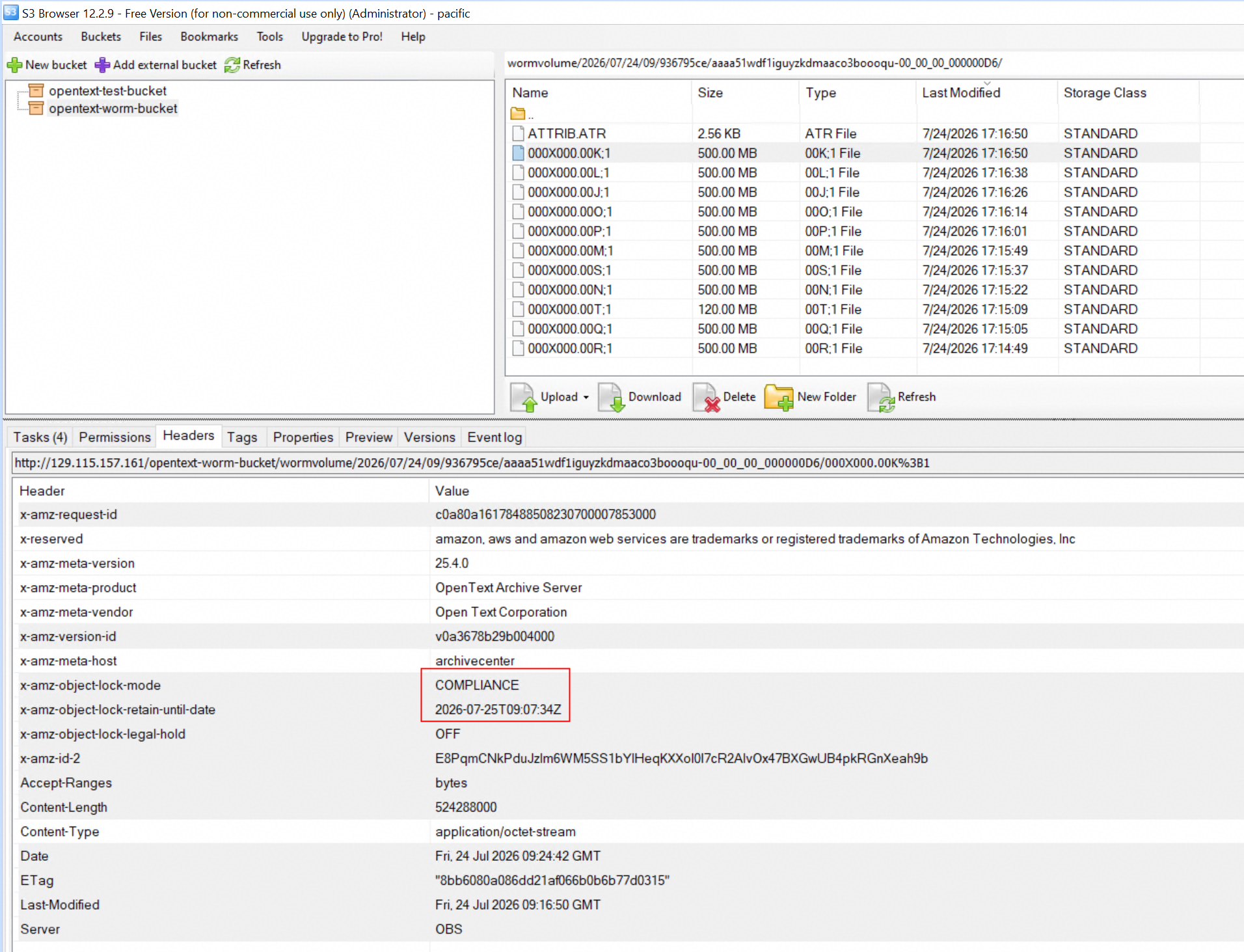Sort file list by Name column
Viewport: 1244px width, 952px height.
coord(598,92)
